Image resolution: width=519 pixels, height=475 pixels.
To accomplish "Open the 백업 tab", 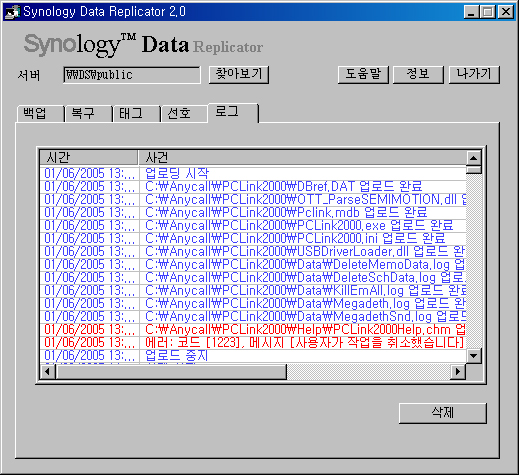I will [x=40, y=114].
